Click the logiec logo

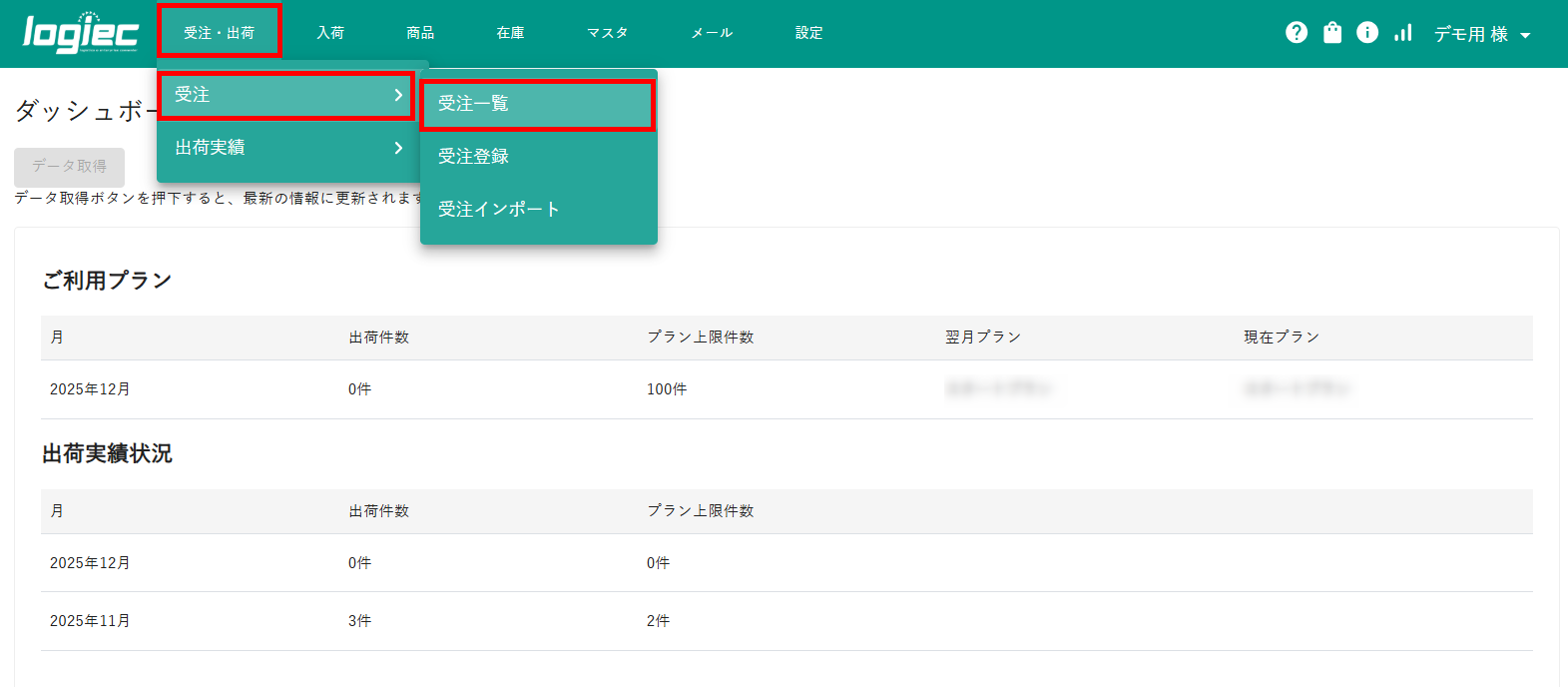(x=80, y=33)
